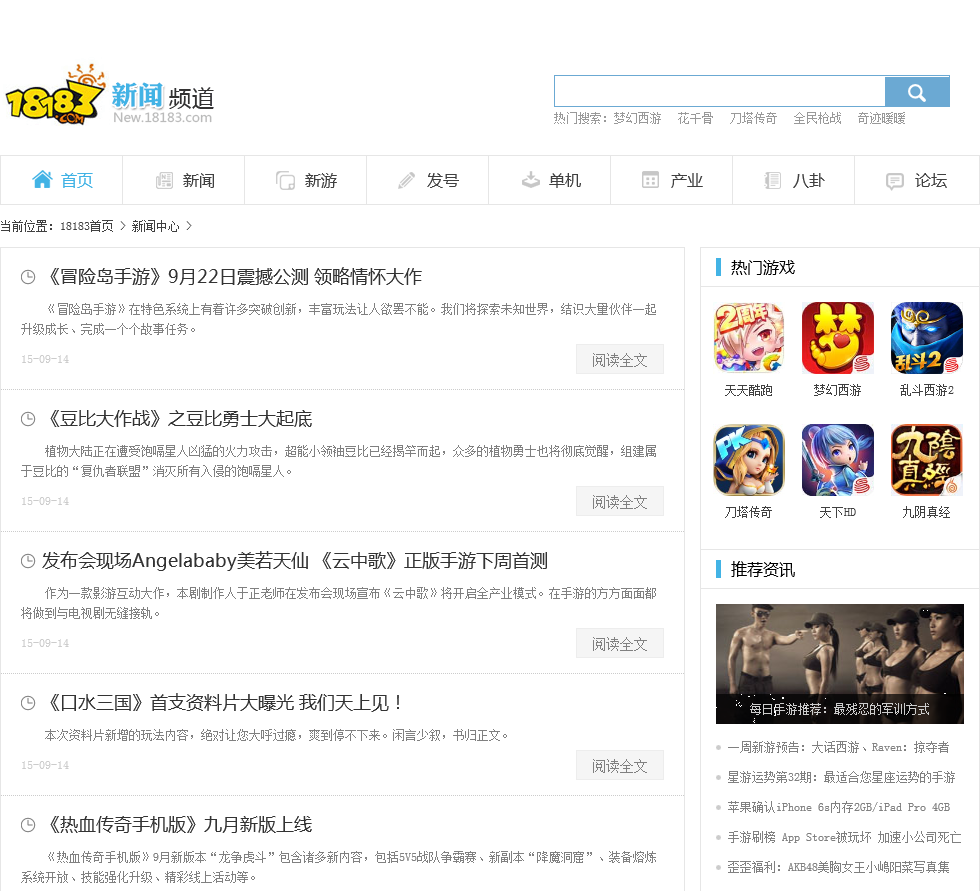
Task: Click 阅读全文 for 冒险岛手游 article
Action: [x=619, y=359]
